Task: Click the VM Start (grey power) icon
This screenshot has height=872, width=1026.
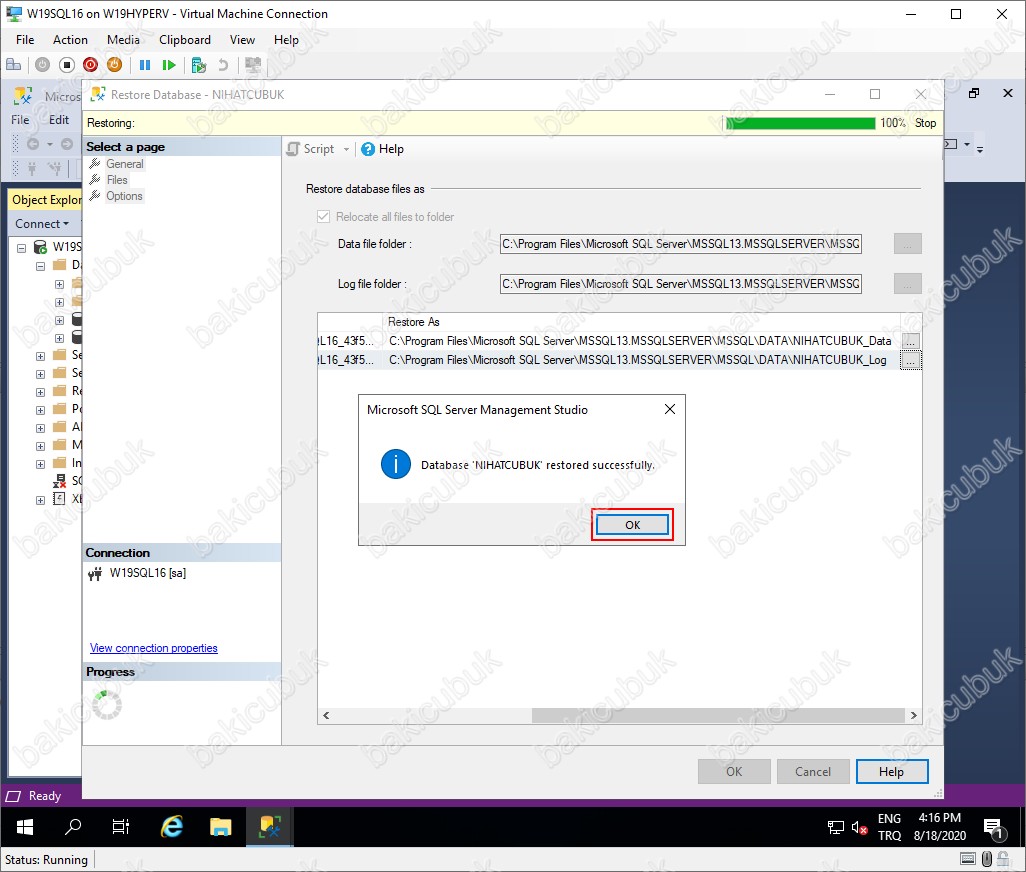Action: pyautogui.click(x=43, y=65)
